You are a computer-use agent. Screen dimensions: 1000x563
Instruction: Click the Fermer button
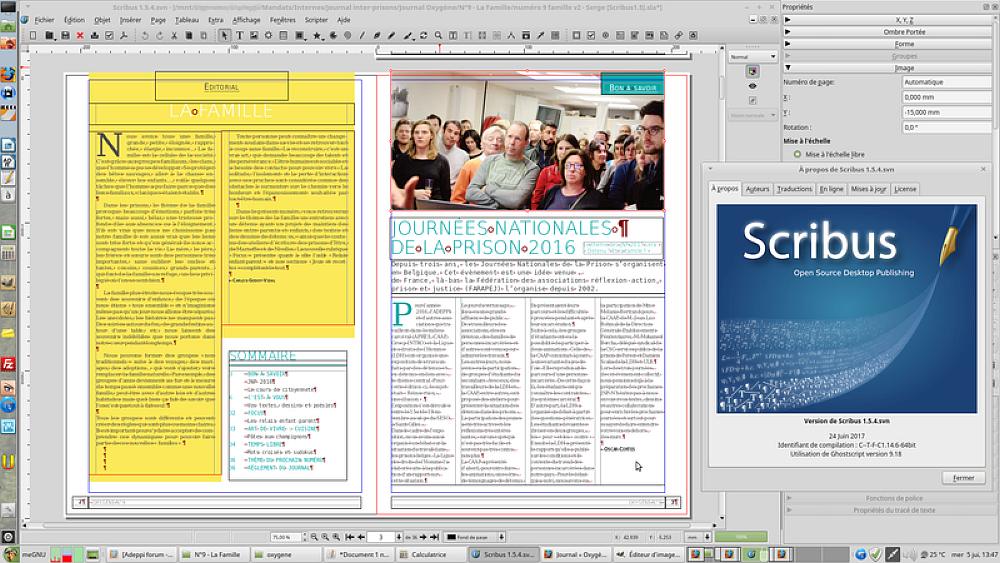pyautogui.click(x=963, y=478)
